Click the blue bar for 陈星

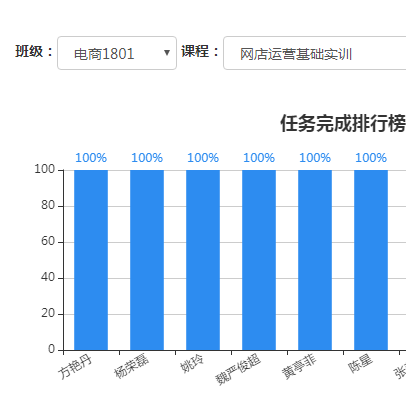point(371,260)
